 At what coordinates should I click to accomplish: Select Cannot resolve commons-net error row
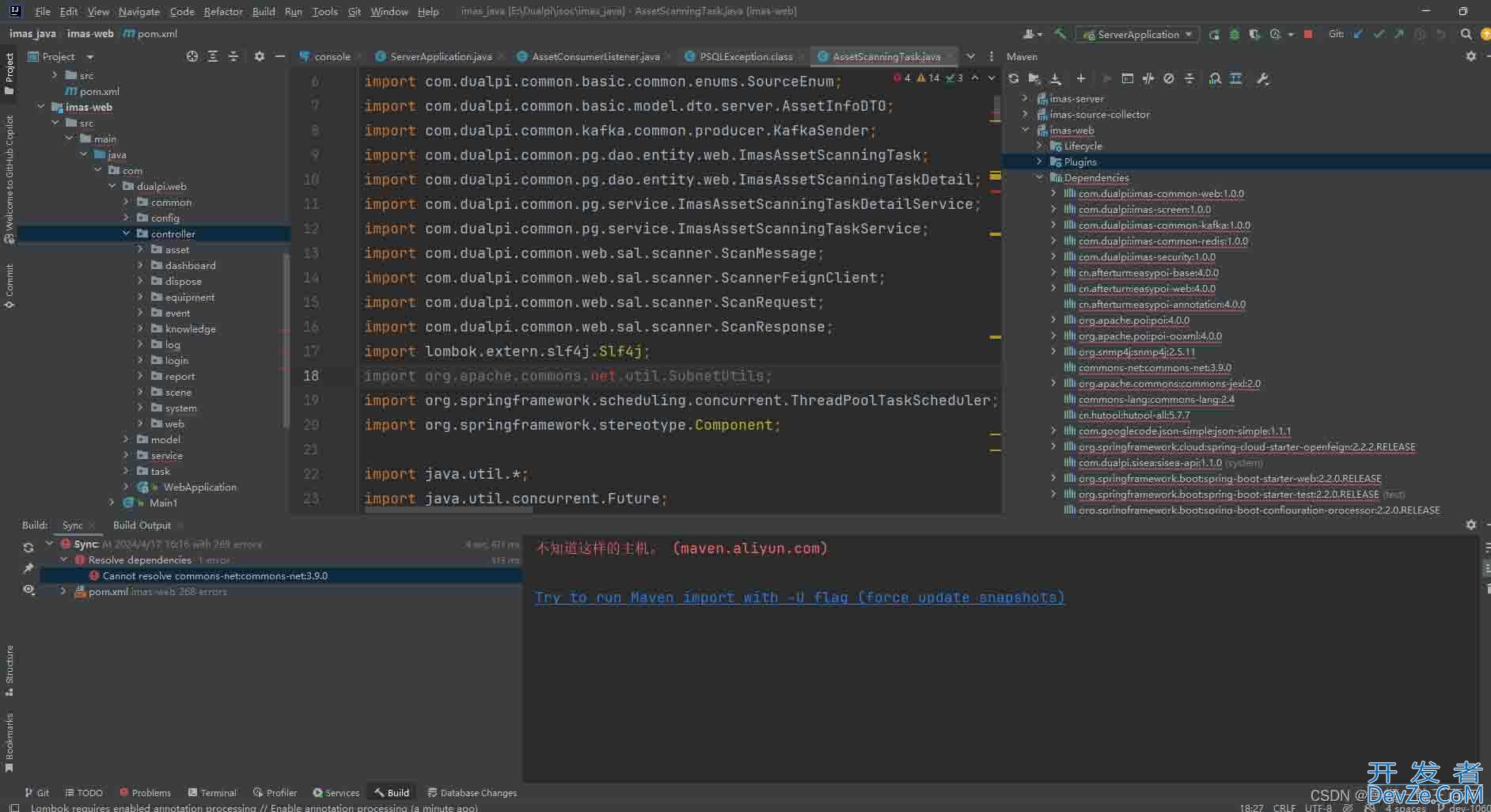(x=281, y=575)
